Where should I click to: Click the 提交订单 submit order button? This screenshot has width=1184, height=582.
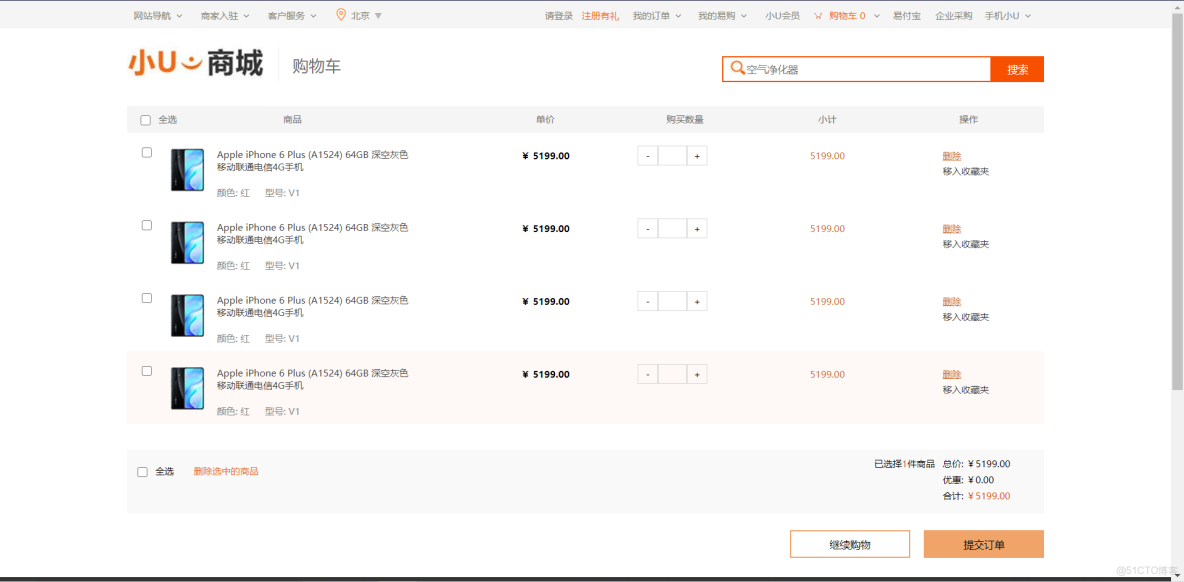pos(983,544)
